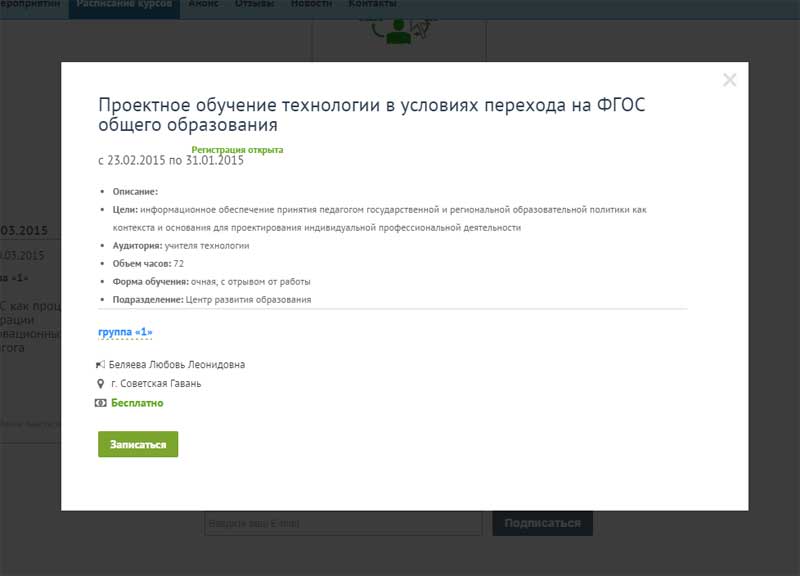Click the 'Регистрация открыта' status text
The image size is (800, 576).
(237, 149)
